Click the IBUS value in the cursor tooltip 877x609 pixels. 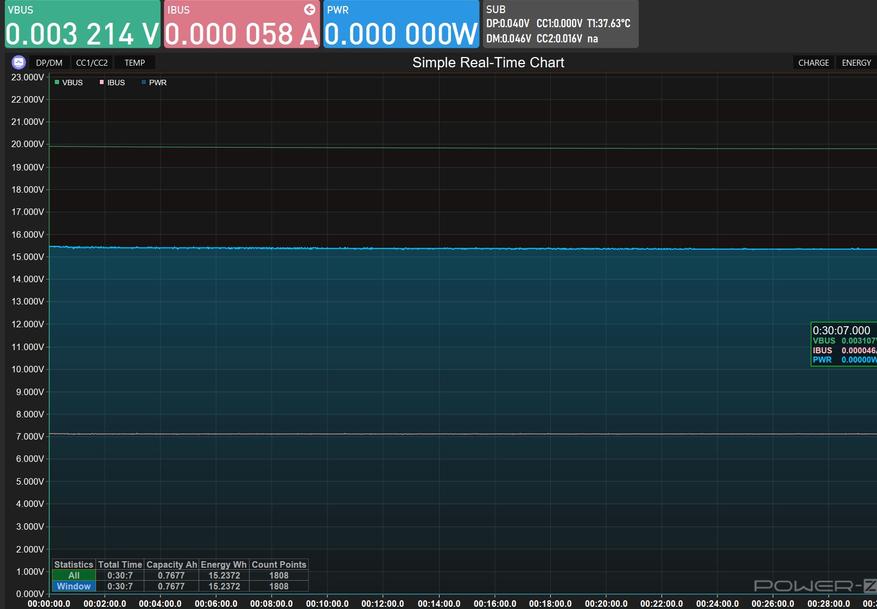859,350
